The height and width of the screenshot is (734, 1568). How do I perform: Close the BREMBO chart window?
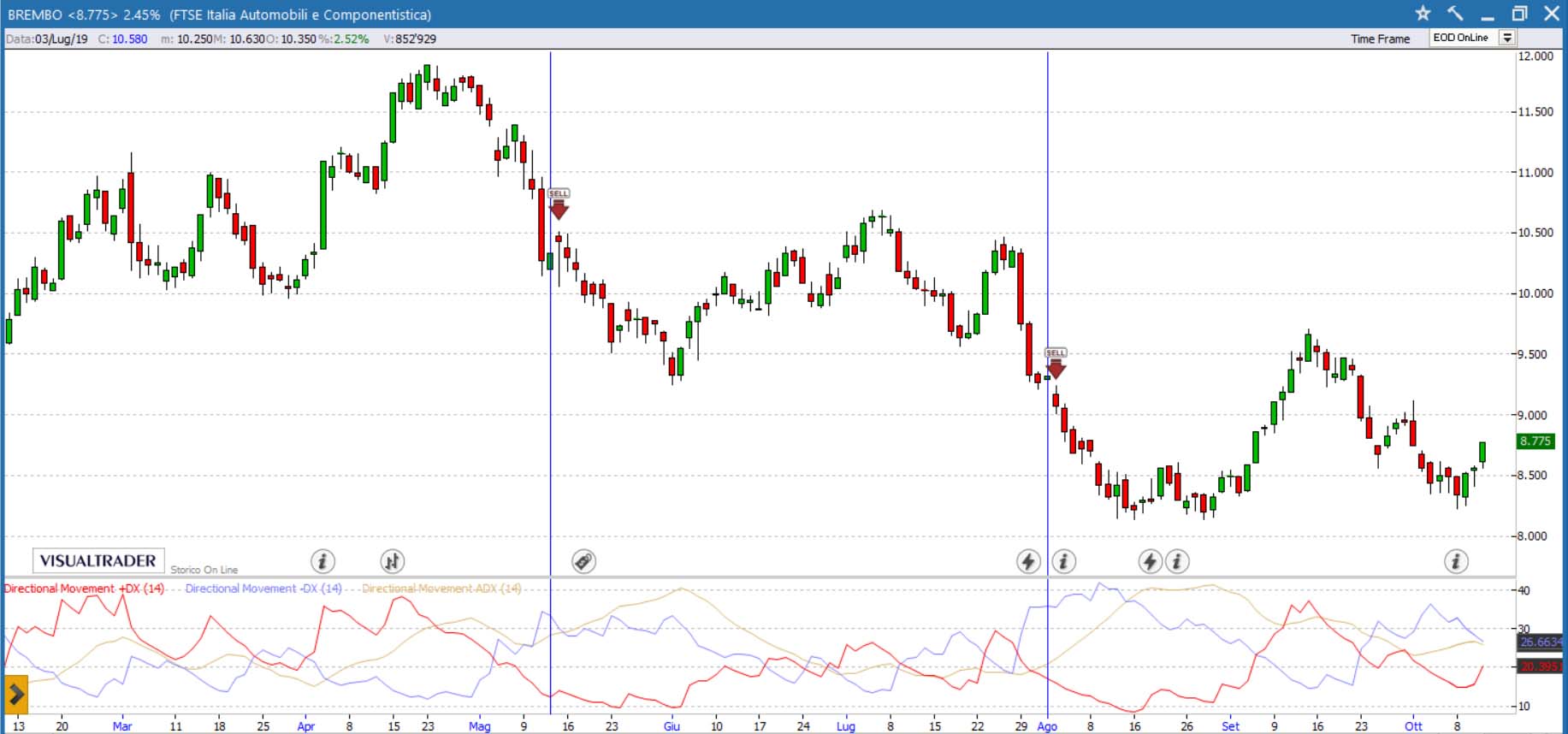click(x=1552, y=13)
